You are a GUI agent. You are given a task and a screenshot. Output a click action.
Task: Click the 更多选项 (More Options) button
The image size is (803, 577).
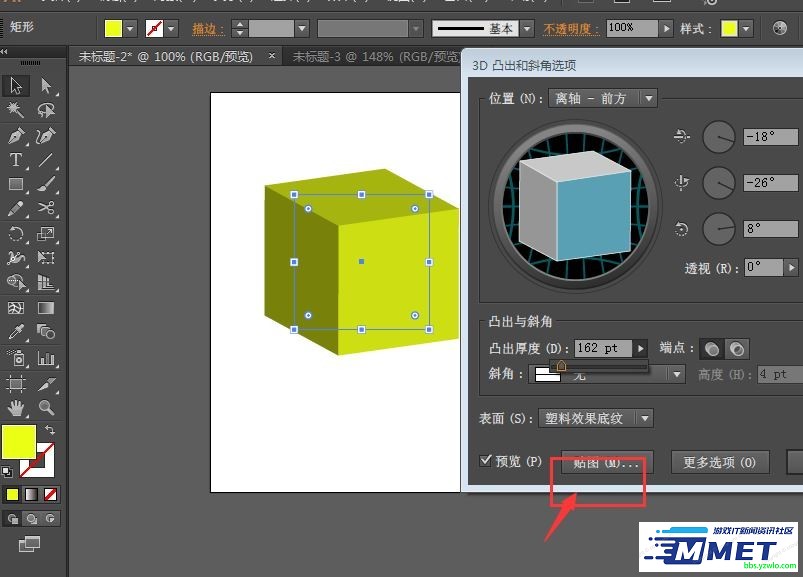click(x=719, y=462)
